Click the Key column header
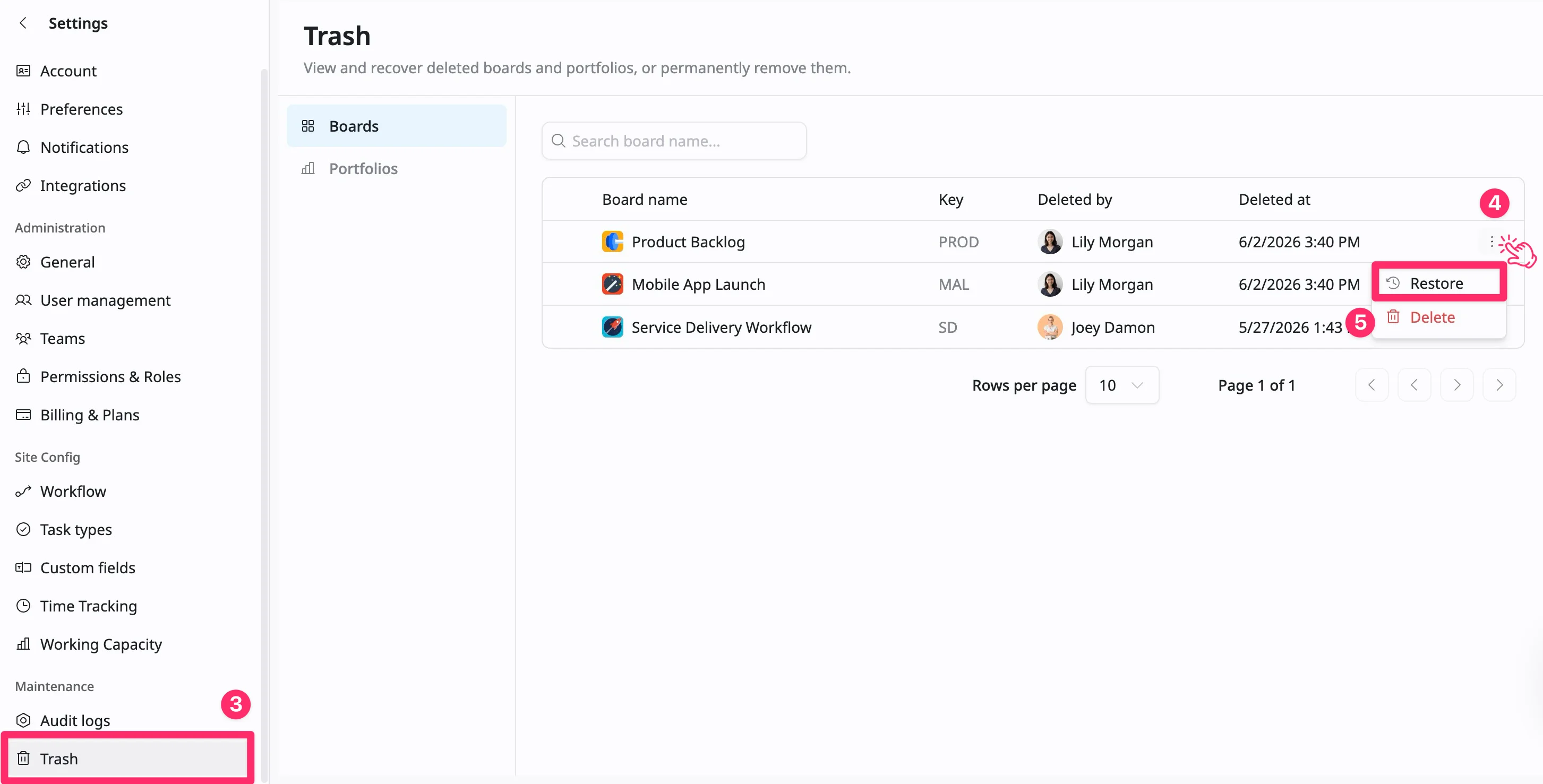Image resolution: width=1543 pixels, height=784 pixels. point(950,200)
